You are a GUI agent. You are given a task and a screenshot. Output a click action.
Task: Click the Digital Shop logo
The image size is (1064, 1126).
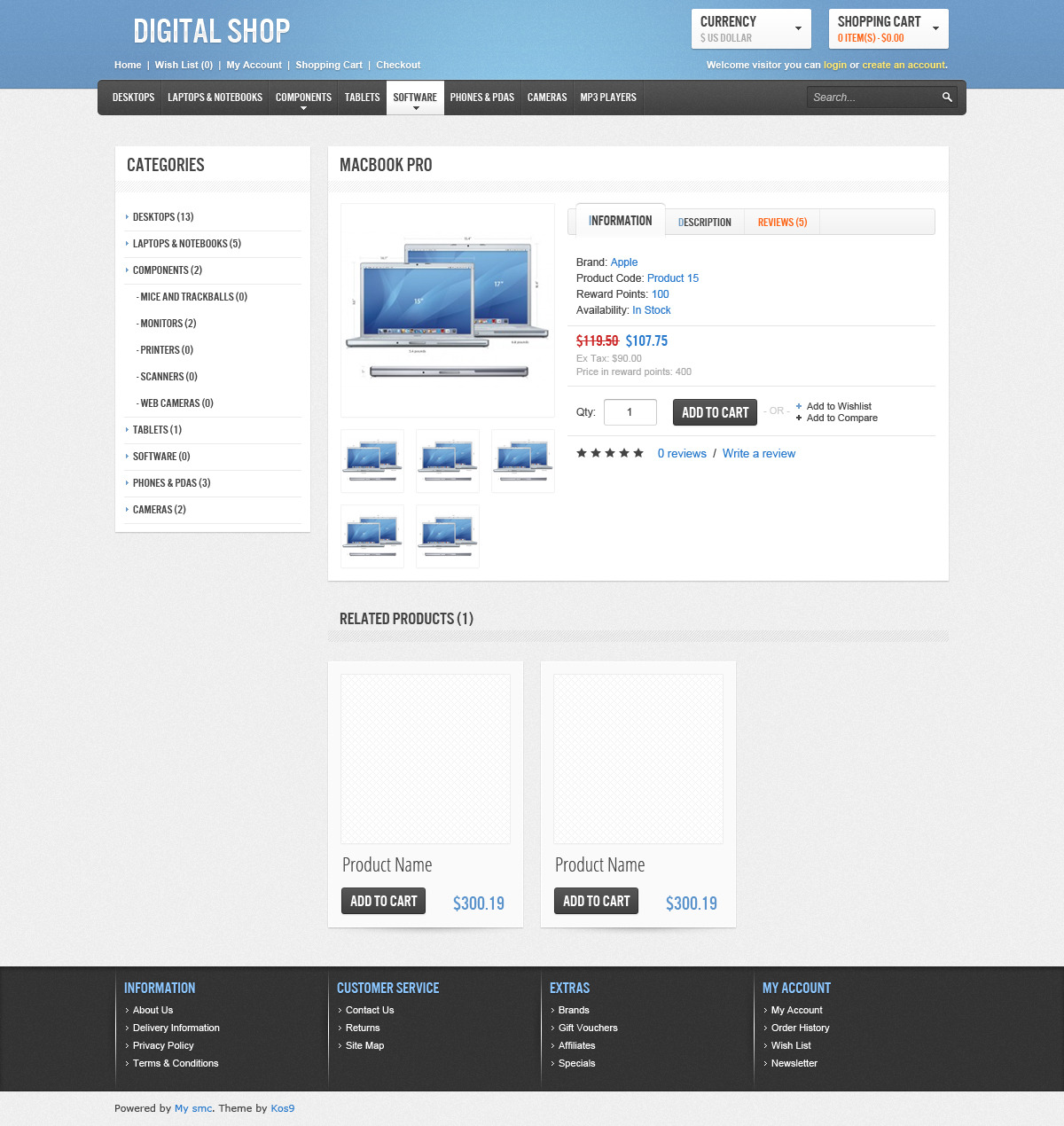point(212,31)
